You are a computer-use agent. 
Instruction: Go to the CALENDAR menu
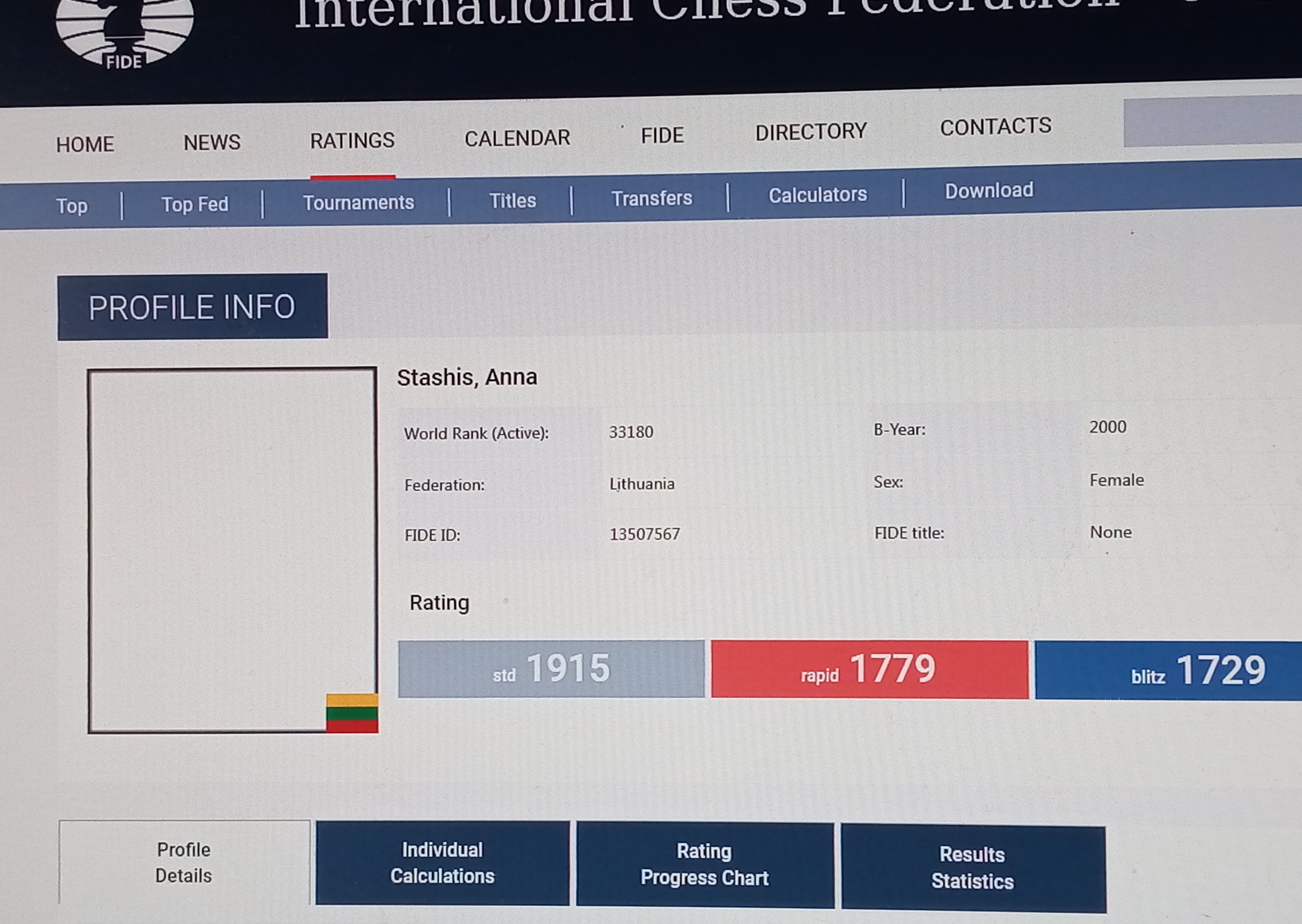point(517,138)
